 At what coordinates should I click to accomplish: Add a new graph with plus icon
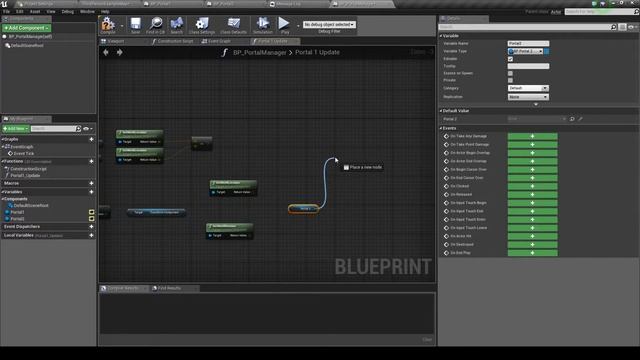(91, 139)
